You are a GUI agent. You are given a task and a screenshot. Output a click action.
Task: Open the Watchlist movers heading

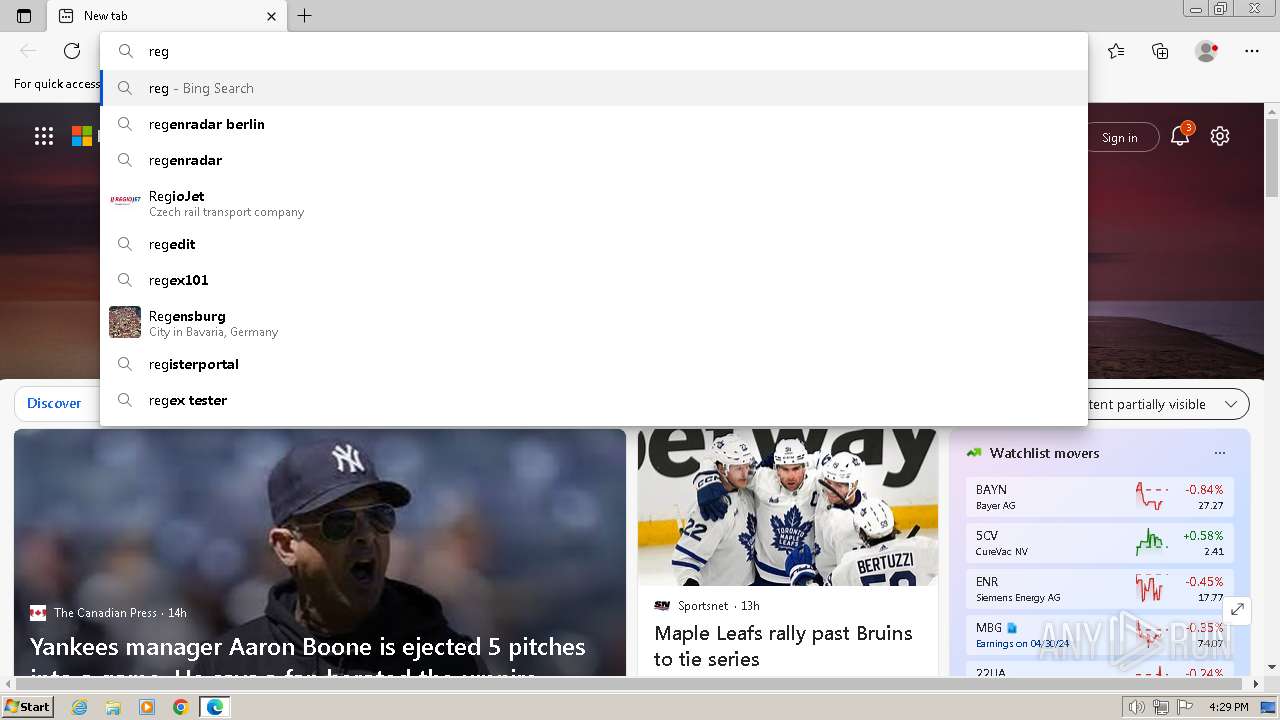(1044, 453)
